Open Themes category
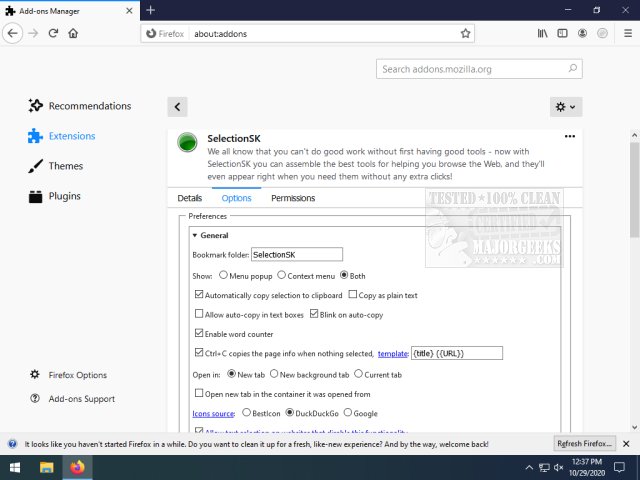Viewport: 640px width, 480px height. [x=56, y=166]
